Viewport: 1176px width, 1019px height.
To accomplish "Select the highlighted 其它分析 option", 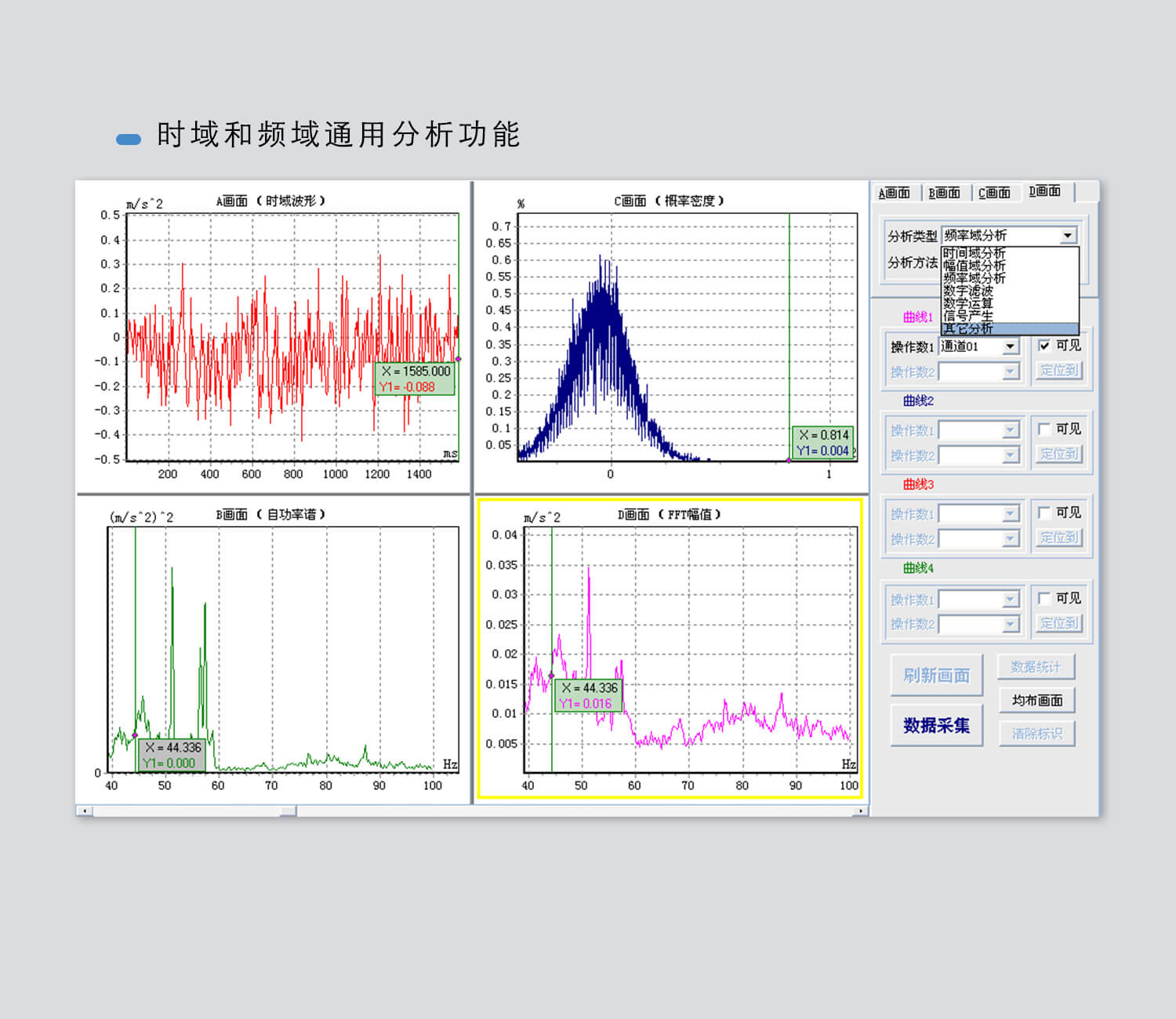I will pyautogui.click(x=968, y=328).
